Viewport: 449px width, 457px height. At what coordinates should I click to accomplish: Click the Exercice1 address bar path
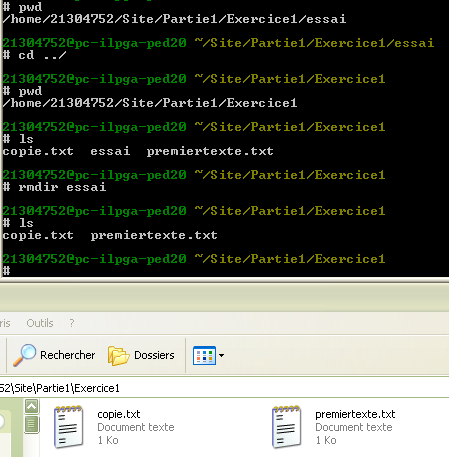[x=60, y=388]
